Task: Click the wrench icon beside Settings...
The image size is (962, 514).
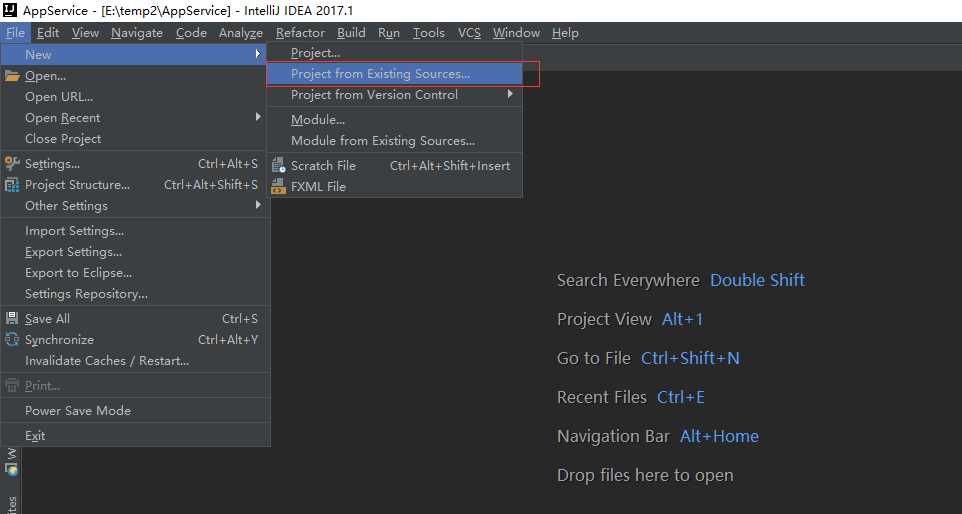Action: pos(12,163)
